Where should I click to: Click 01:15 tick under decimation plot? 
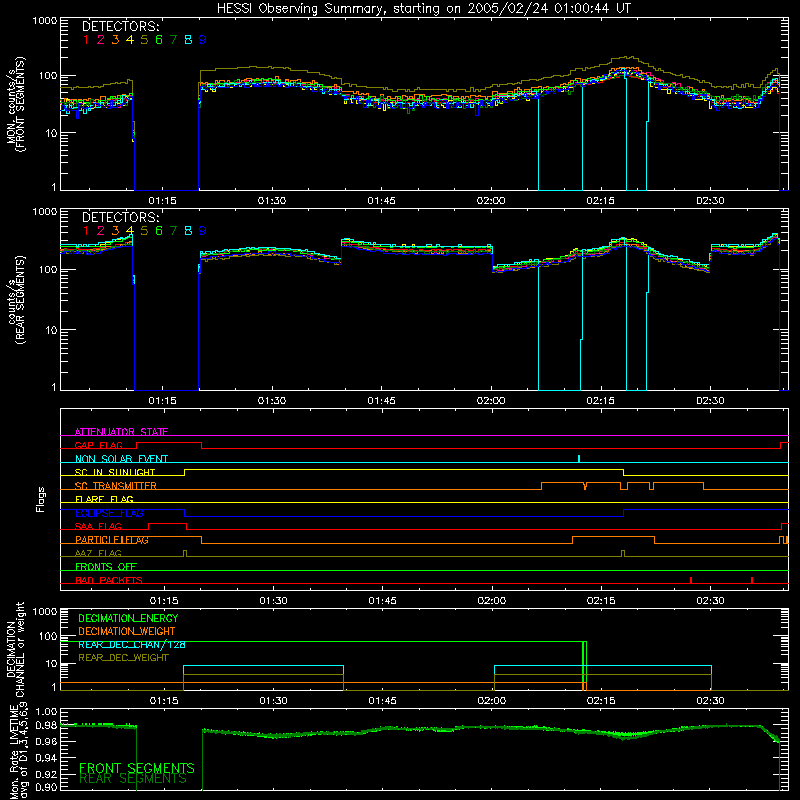[x=164, y=701]
